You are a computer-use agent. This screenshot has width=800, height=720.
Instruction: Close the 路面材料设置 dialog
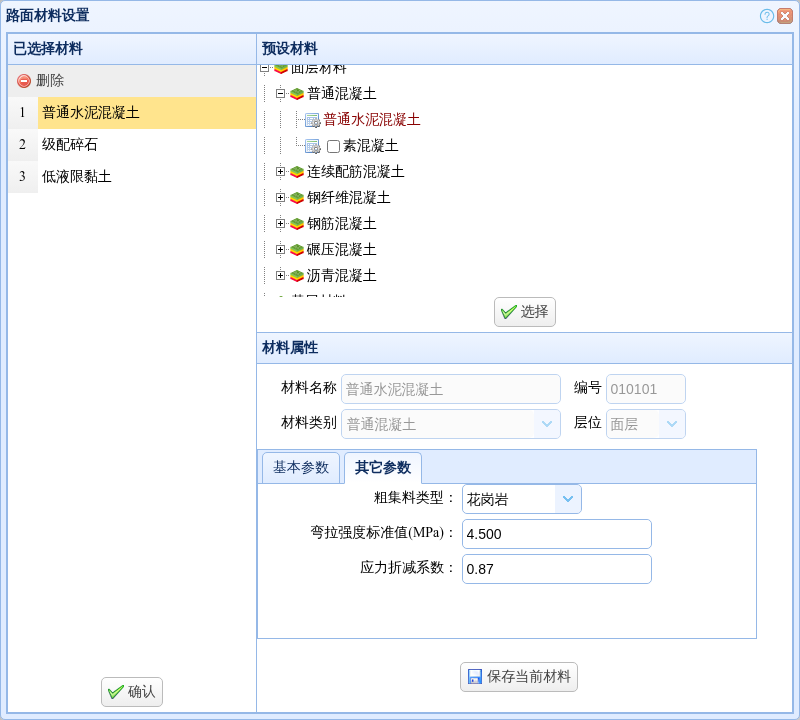point(785,16)
